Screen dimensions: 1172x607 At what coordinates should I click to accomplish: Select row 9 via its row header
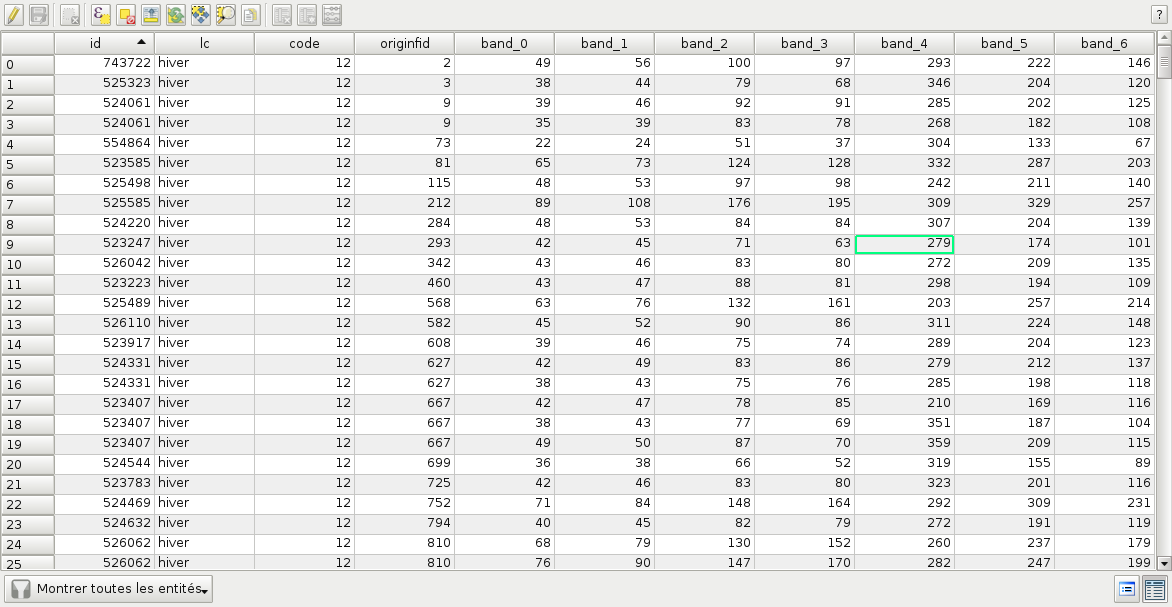[x=27, y=244]
